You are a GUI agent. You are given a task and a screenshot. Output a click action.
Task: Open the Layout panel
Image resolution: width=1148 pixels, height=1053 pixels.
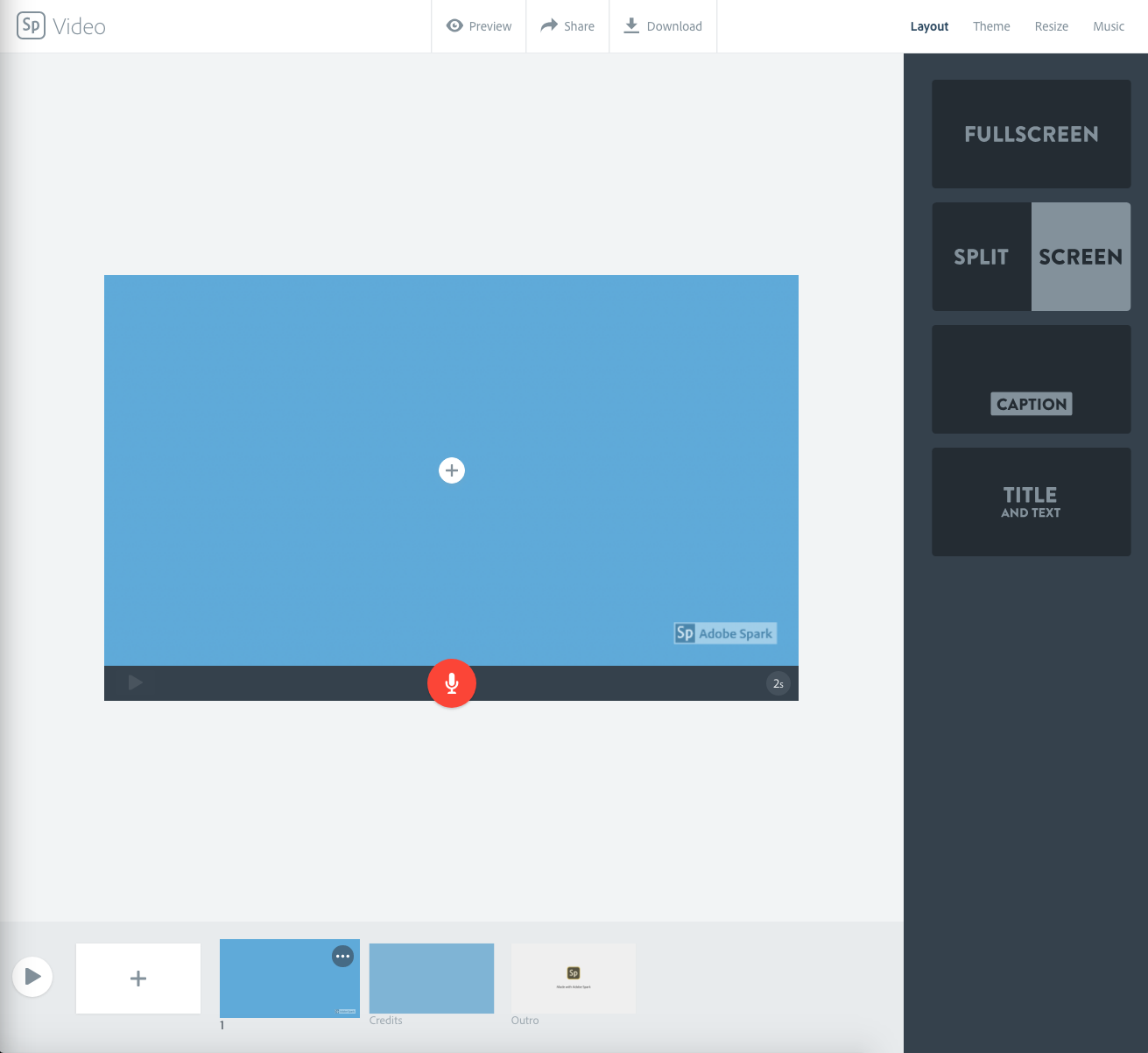coord(929,26)
